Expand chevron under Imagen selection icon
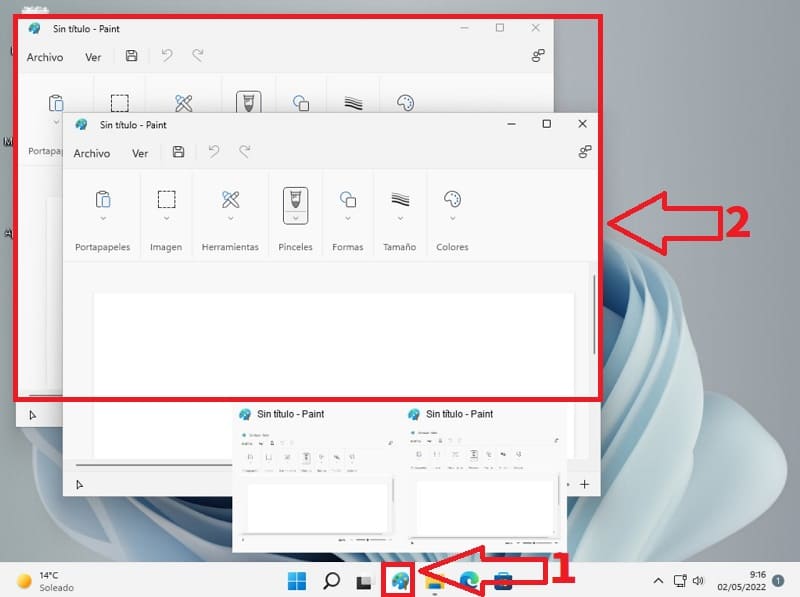Viewport: 800px width, 597px height. [166, 218]
